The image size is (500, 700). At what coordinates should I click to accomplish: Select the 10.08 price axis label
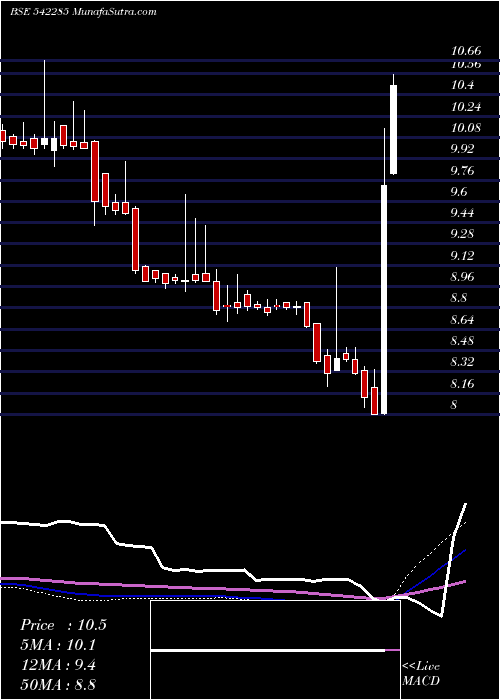466,128
